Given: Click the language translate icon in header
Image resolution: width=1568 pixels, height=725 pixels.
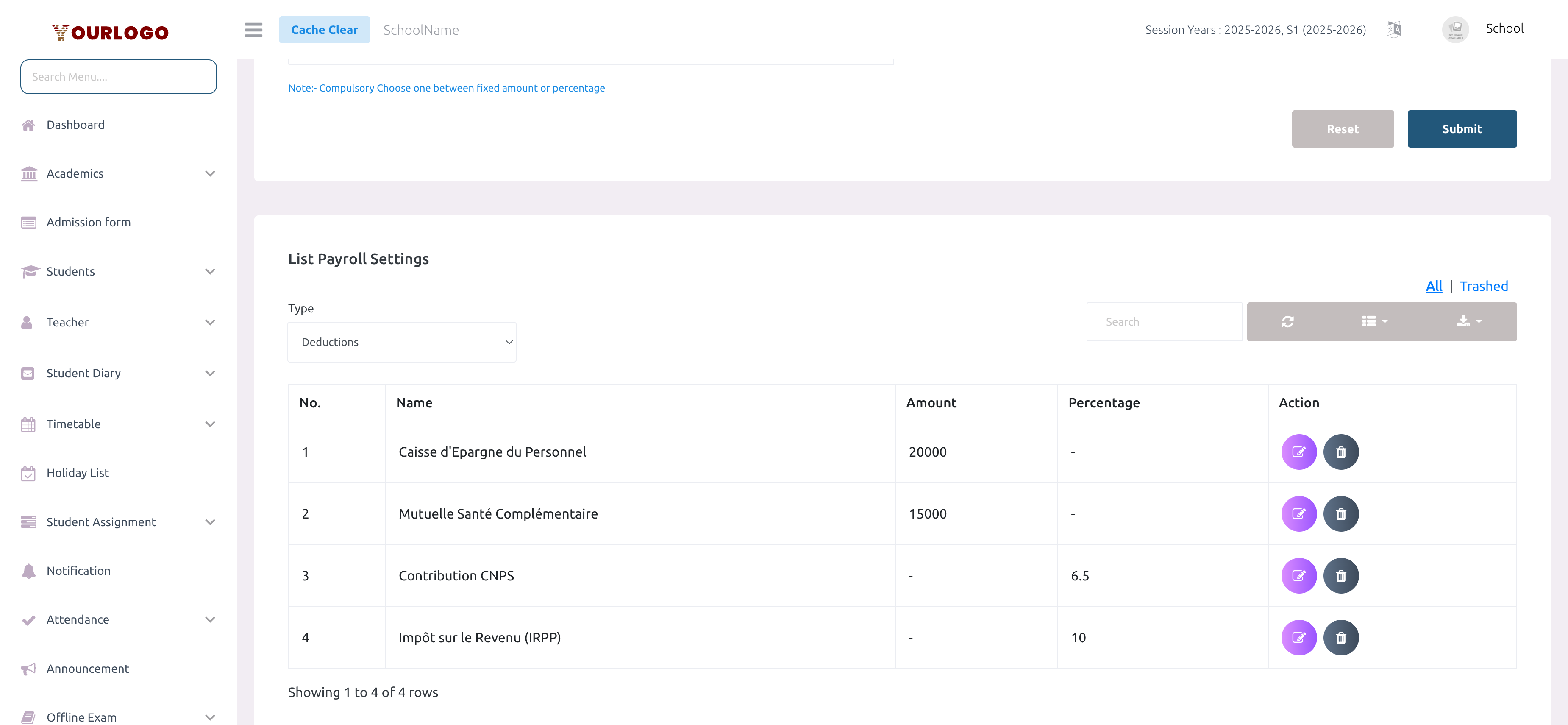Looking at the screenshot, I should (x=1394, y=29).
